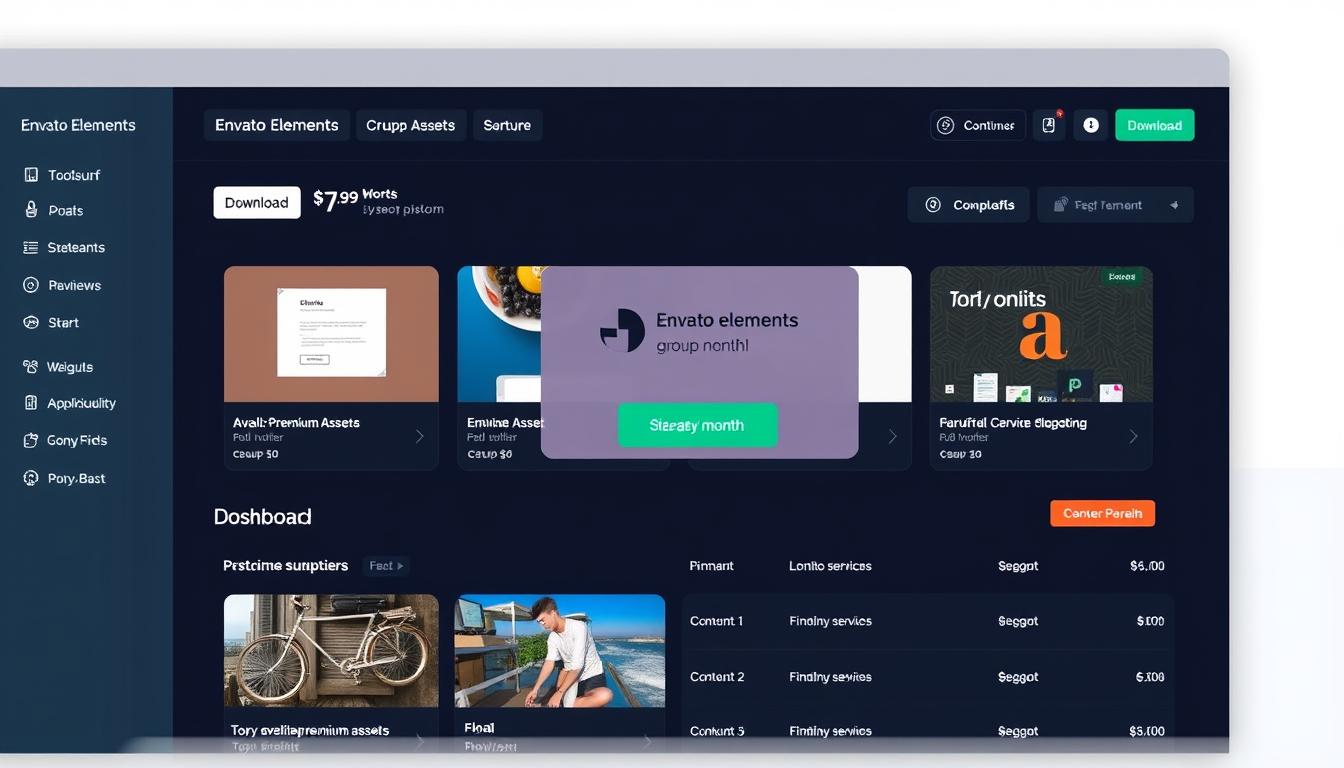Open the Envato Elements tab
This screenshot has width=1344, height=768.
pos(277,125)
